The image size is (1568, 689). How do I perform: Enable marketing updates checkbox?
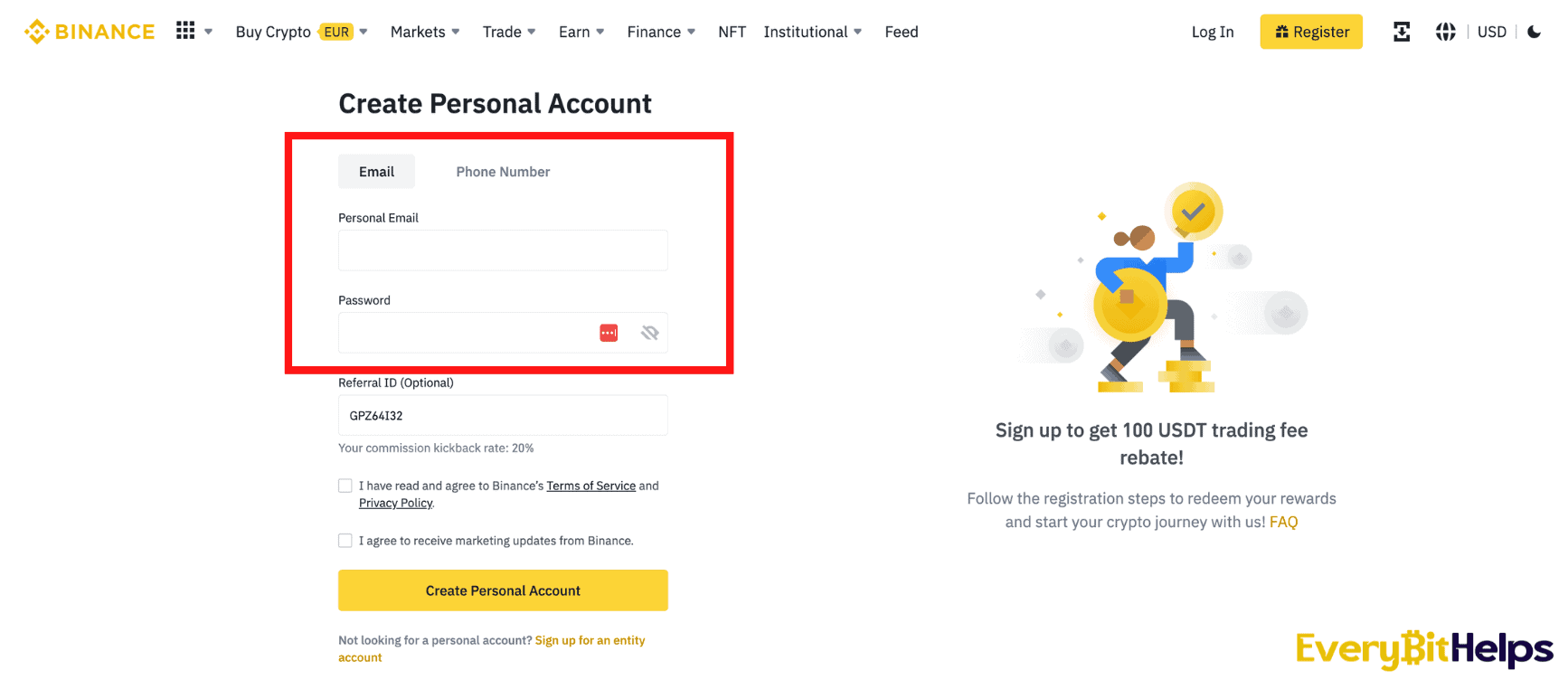[x=345, y=541]
